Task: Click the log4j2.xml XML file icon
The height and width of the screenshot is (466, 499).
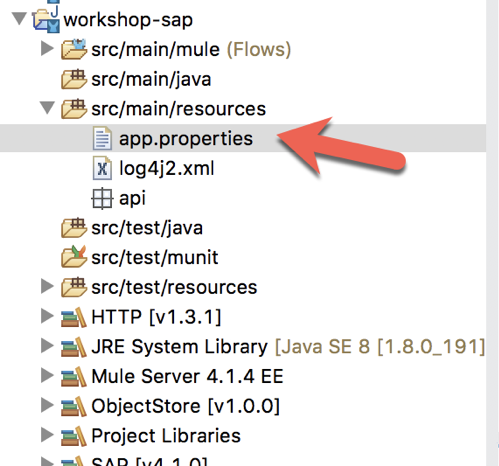Action: 102,168
